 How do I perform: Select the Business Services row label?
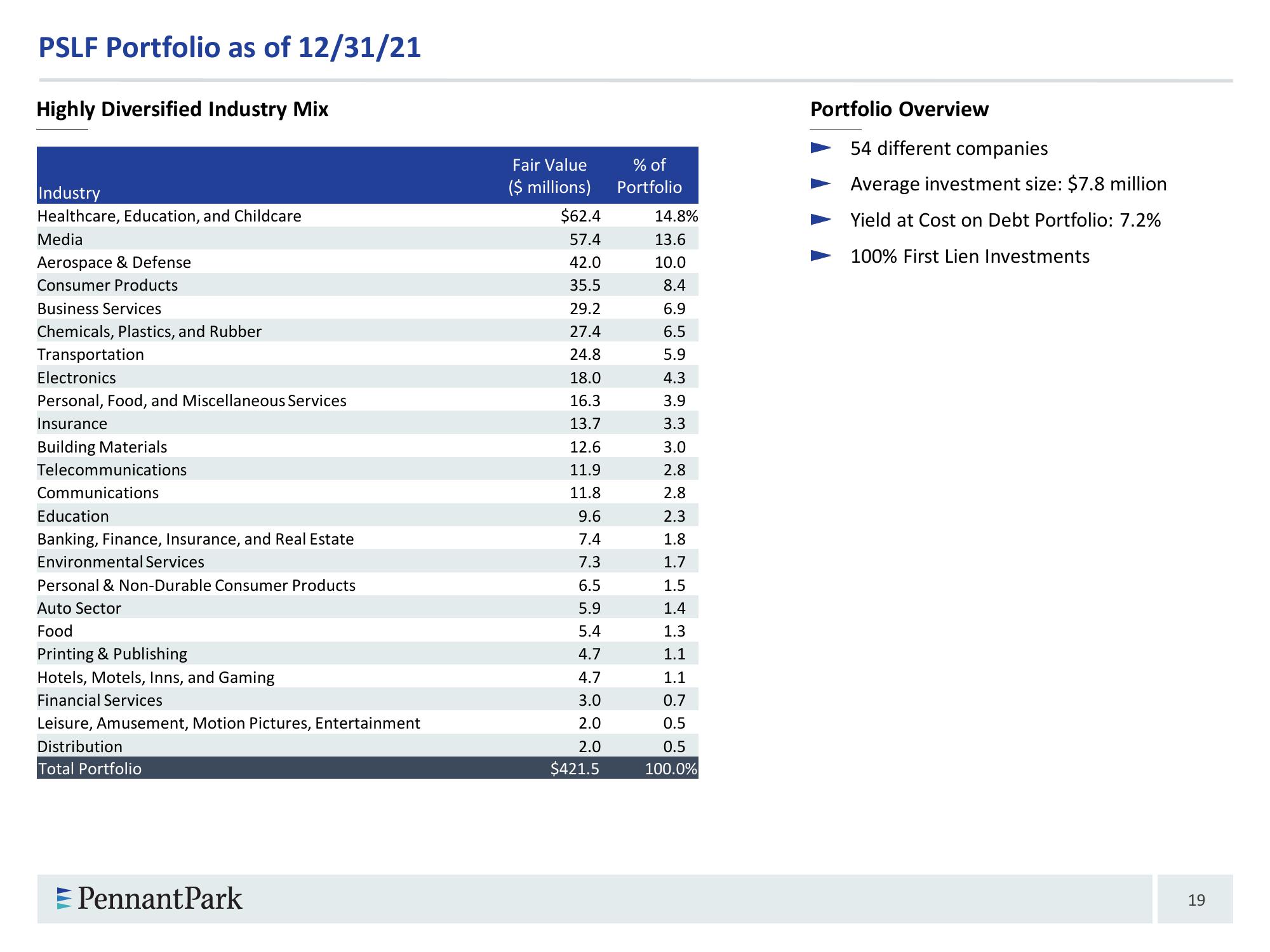point(99,308)
